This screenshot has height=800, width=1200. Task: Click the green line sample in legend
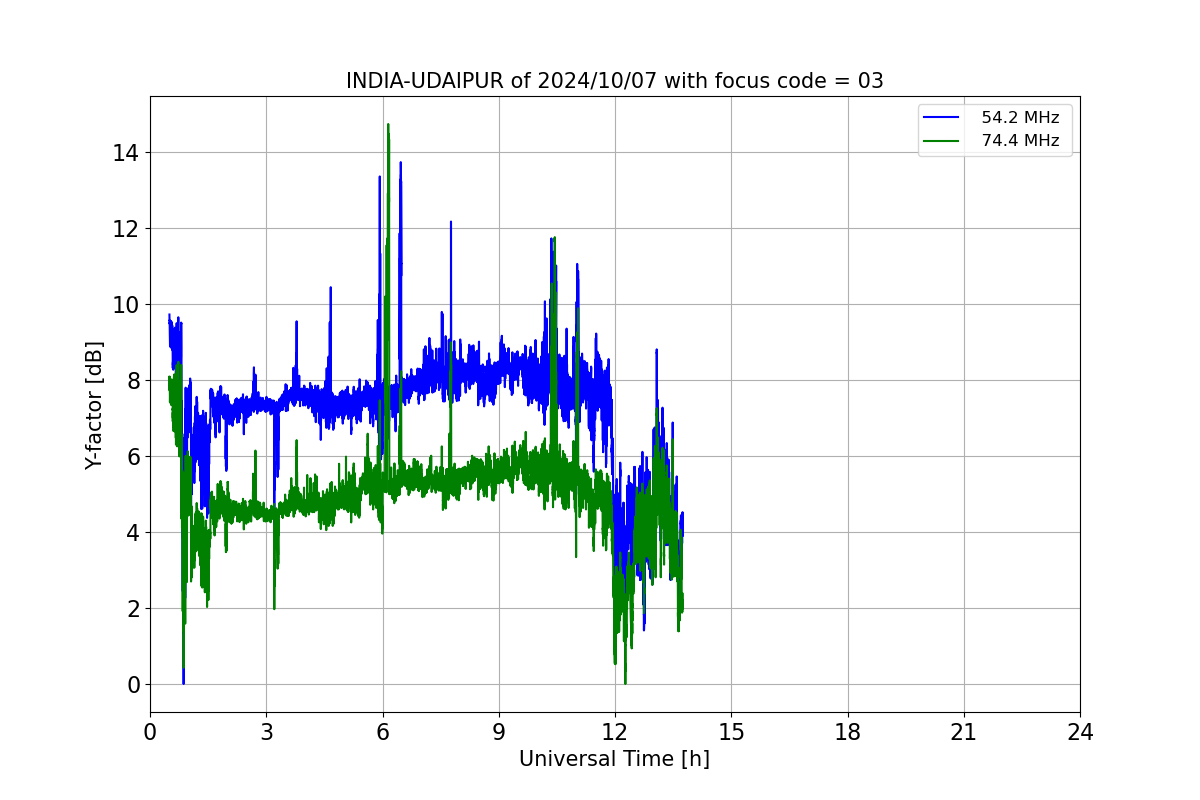(x=943, y=141)
